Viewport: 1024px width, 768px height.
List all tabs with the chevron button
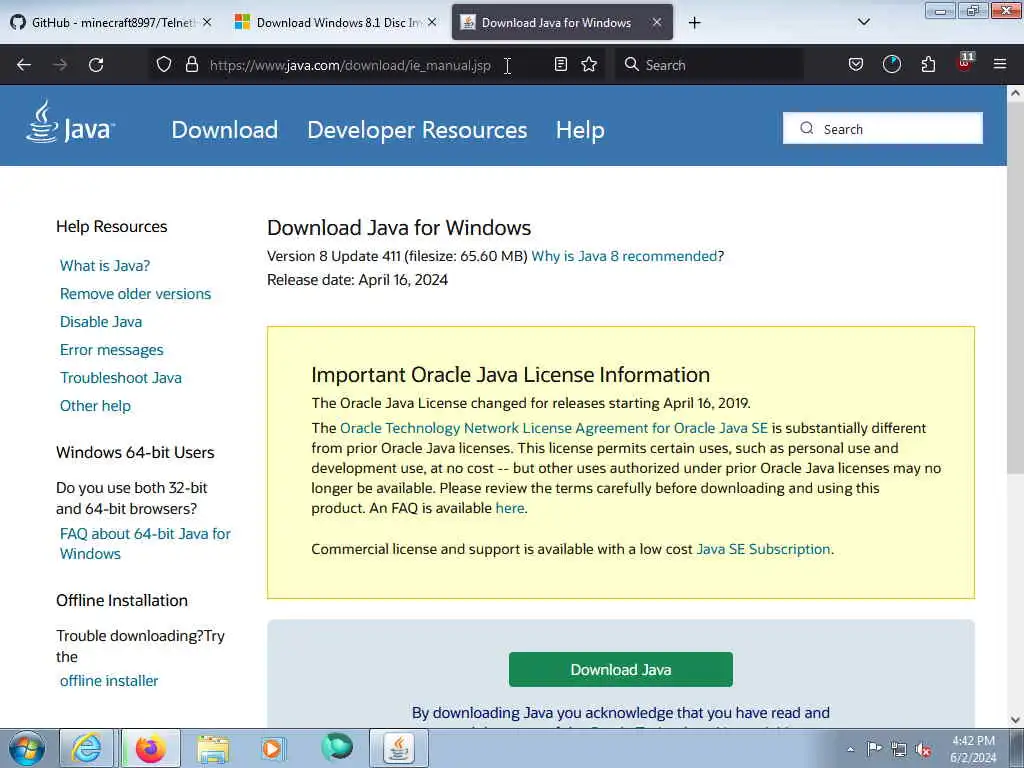click(x=863, y=22)
